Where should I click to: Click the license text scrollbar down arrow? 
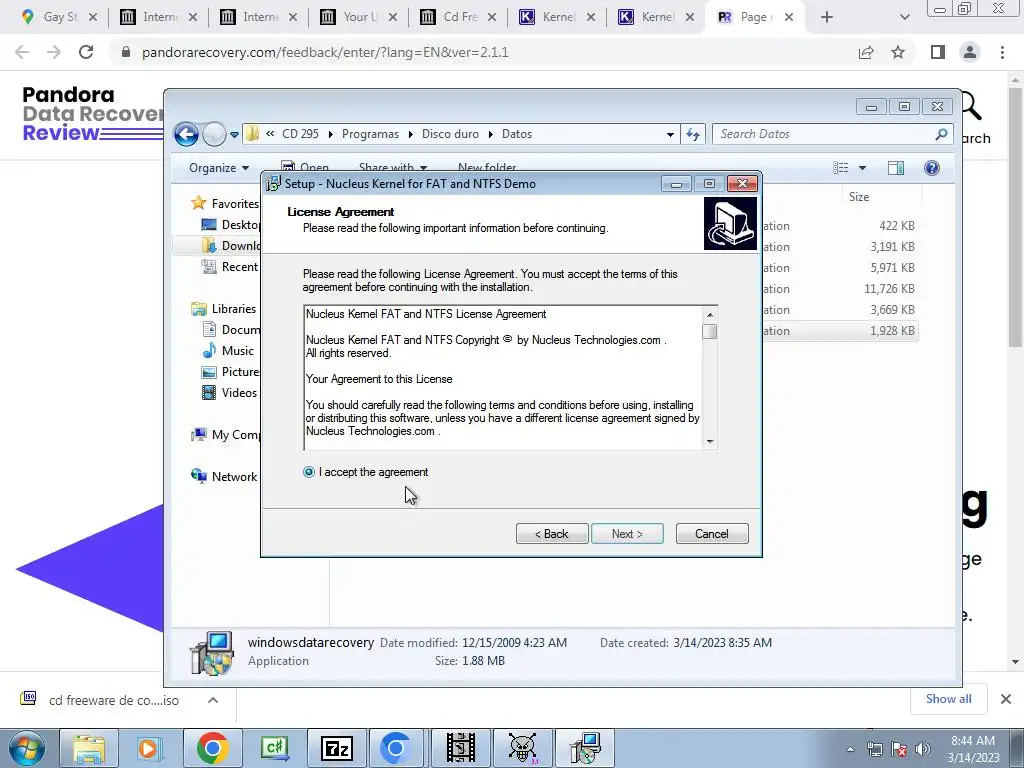coord(710,442)
